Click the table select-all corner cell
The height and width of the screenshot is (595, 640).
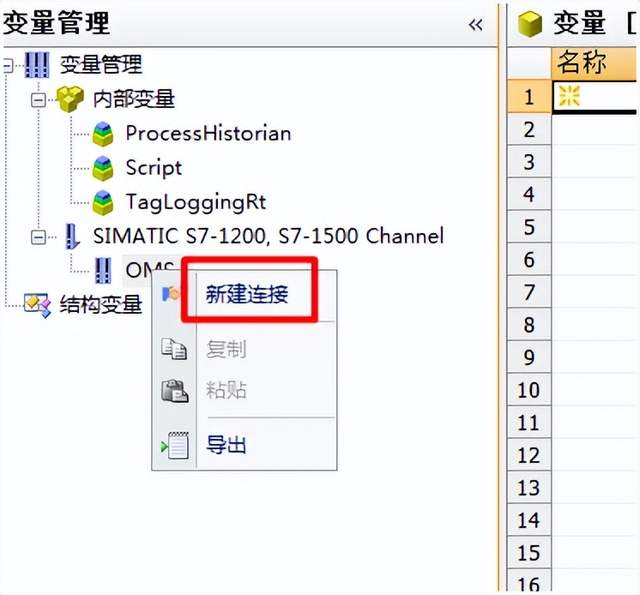[x=529, y=63]
